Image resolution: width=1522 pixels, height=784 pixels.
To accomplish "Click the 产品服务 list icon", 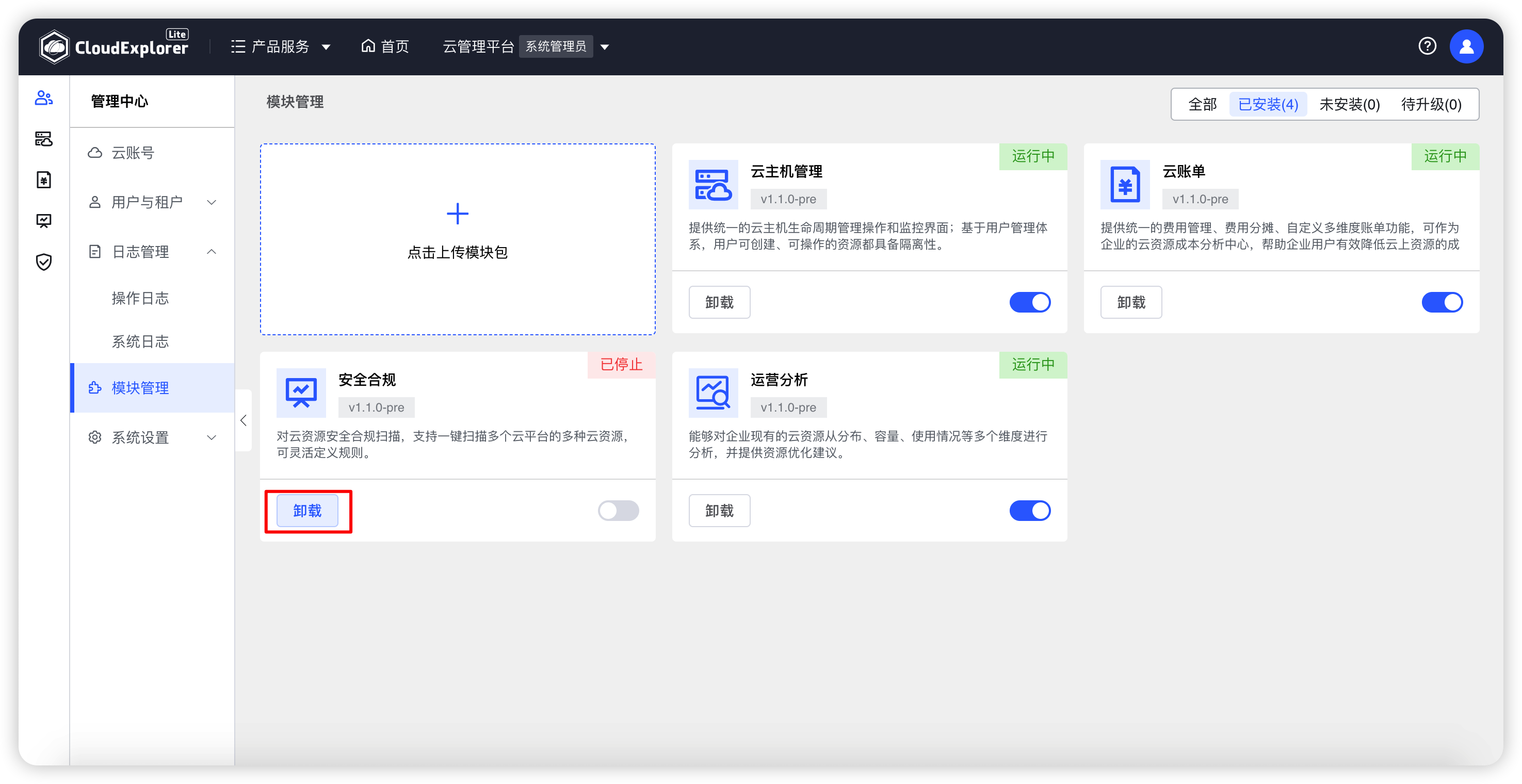I will click(x=238, y=46).
